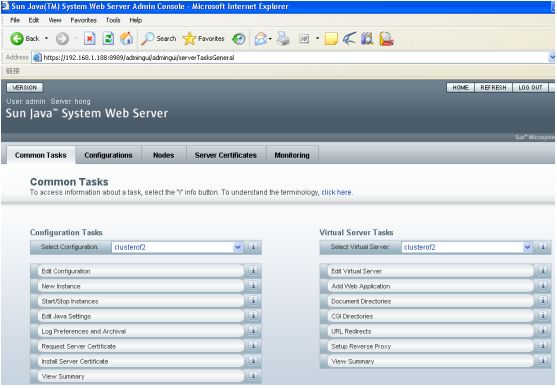The height and width of the screenshot is (388, 557).
Task: Follow the 'click here' terminology link
Action: click(x=336, y=192)
